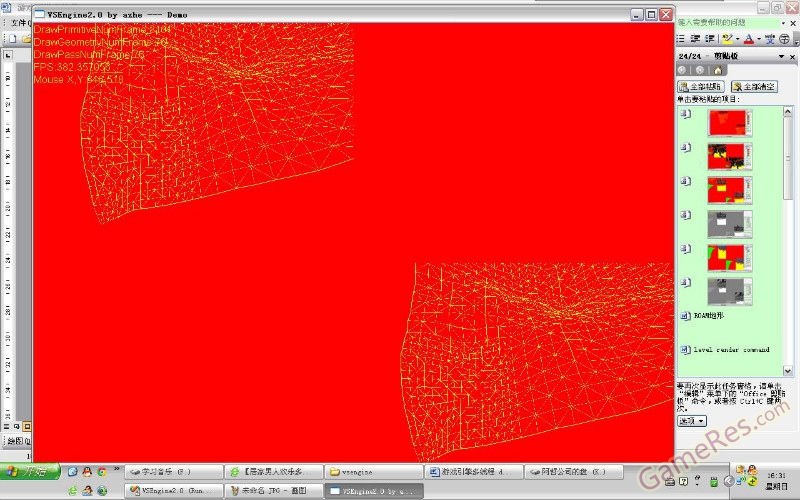The image size is (800, 500).
Task: Click the Start (开始) button
Action: pyautogui.click(x=31, y=471)
